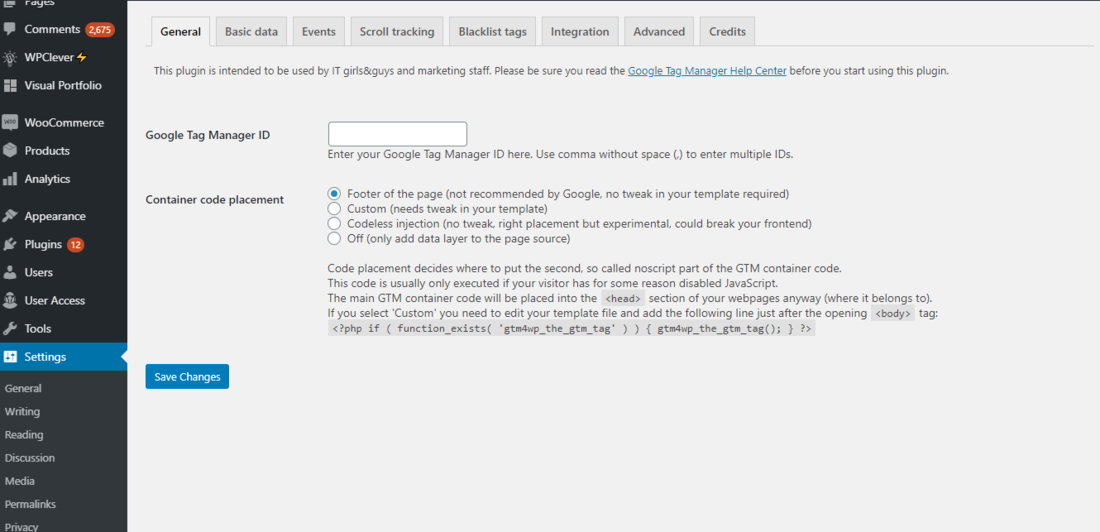Open the Appearance menu item

63,216
